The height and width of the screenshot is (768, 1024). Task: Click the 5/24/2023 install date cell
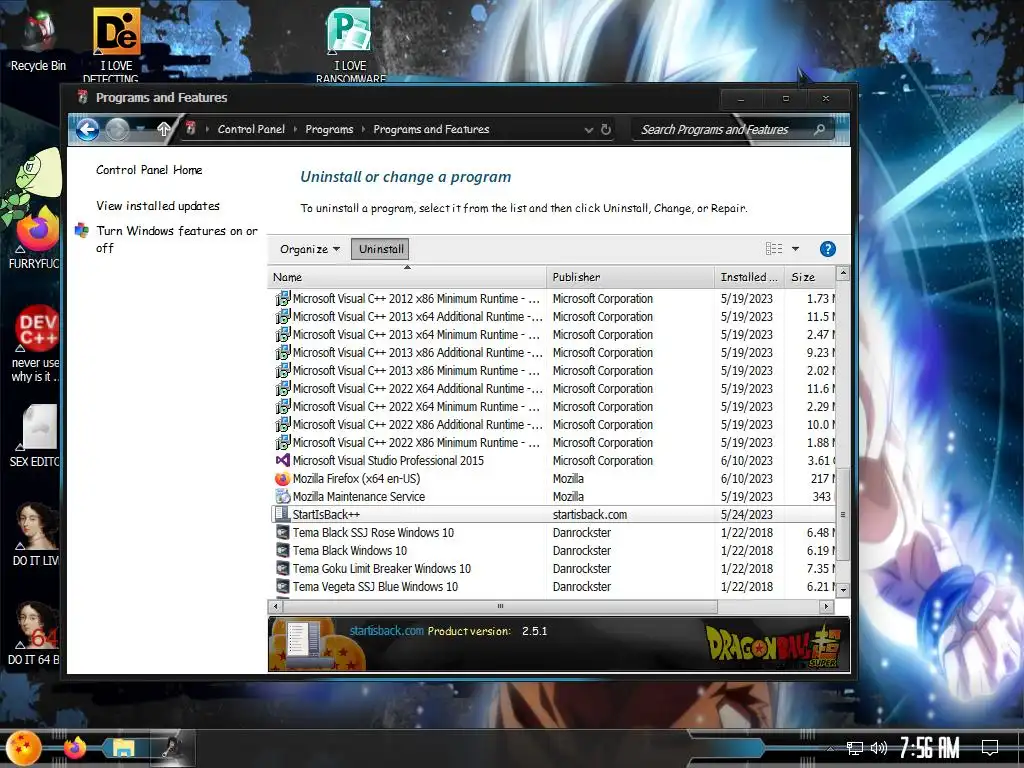(x=746, y=515)
